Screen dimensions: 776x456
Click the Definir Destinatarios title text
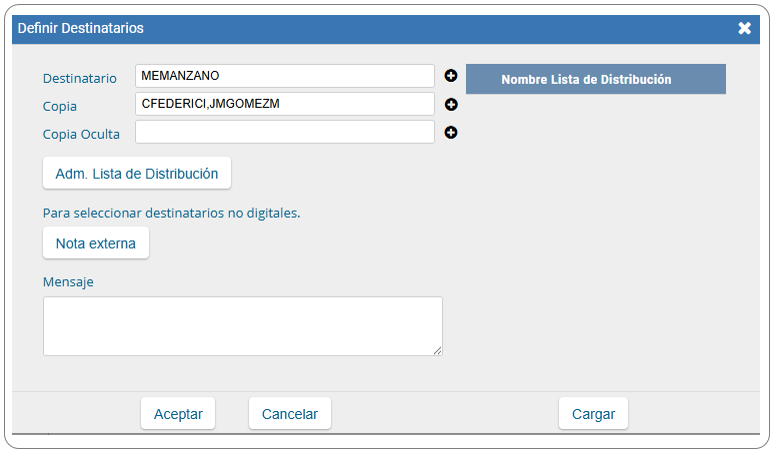pyautogui.click(x=81, y=28)
